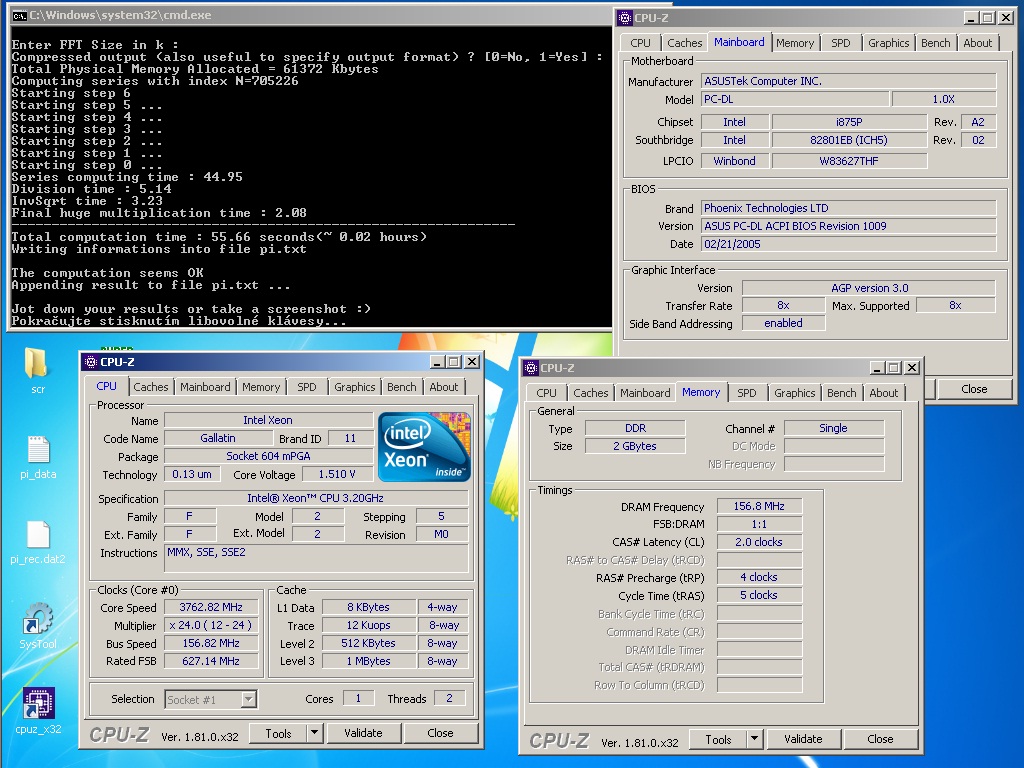1024x768 pixels.
Task: Click Close button in Mainboard window
Action: (974, 389)
